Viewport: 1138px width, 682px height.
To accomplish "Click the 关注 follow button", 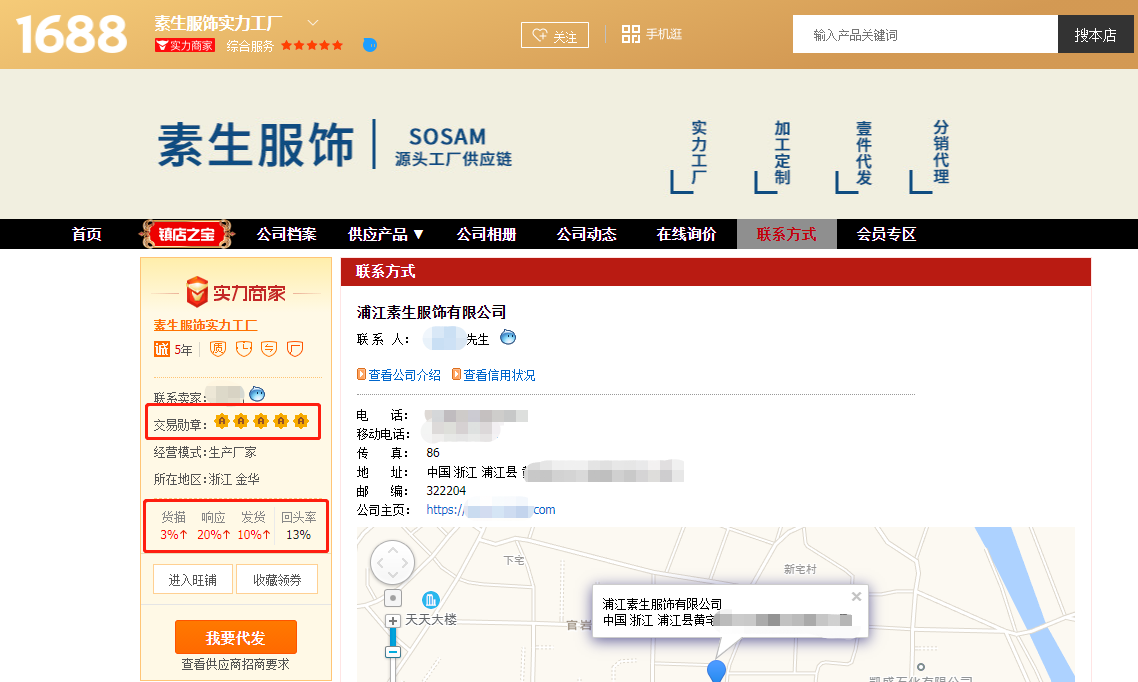I will 555,35.
